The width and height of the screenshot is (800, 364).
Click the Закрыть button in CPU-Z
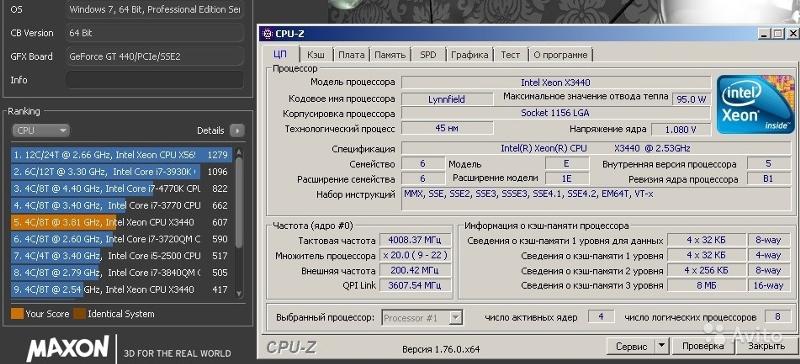[x=766, y=346]
